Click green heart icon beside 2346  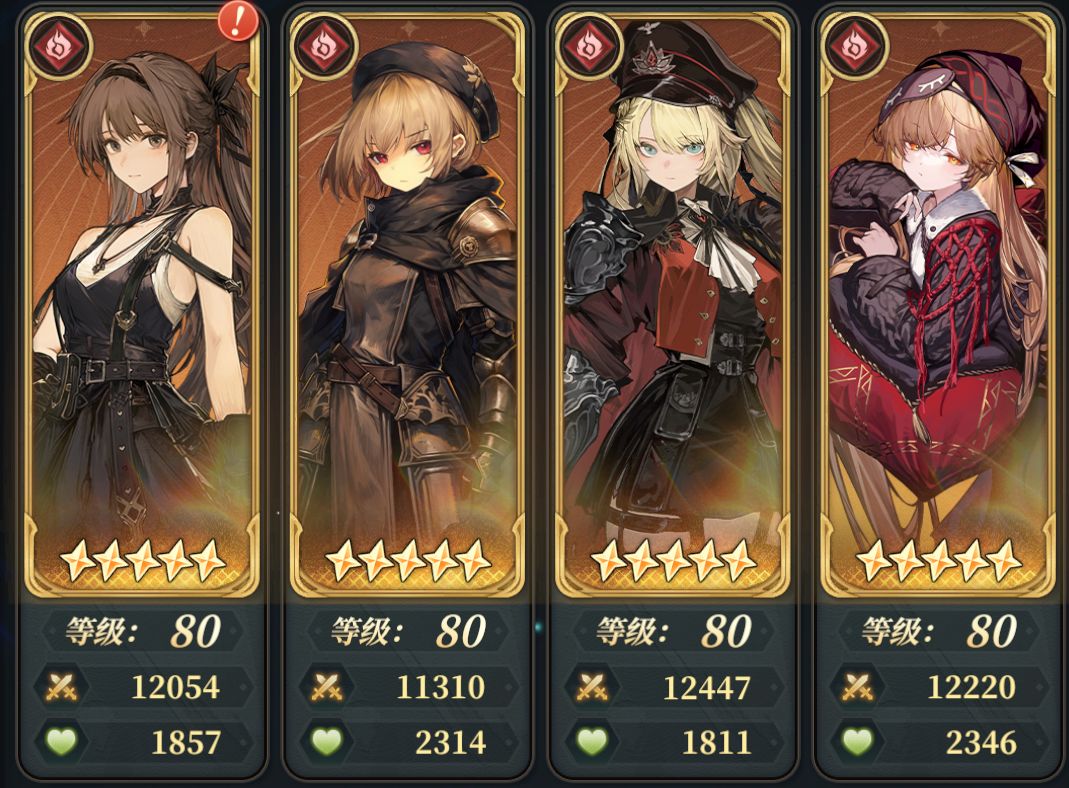pos(857,742)
